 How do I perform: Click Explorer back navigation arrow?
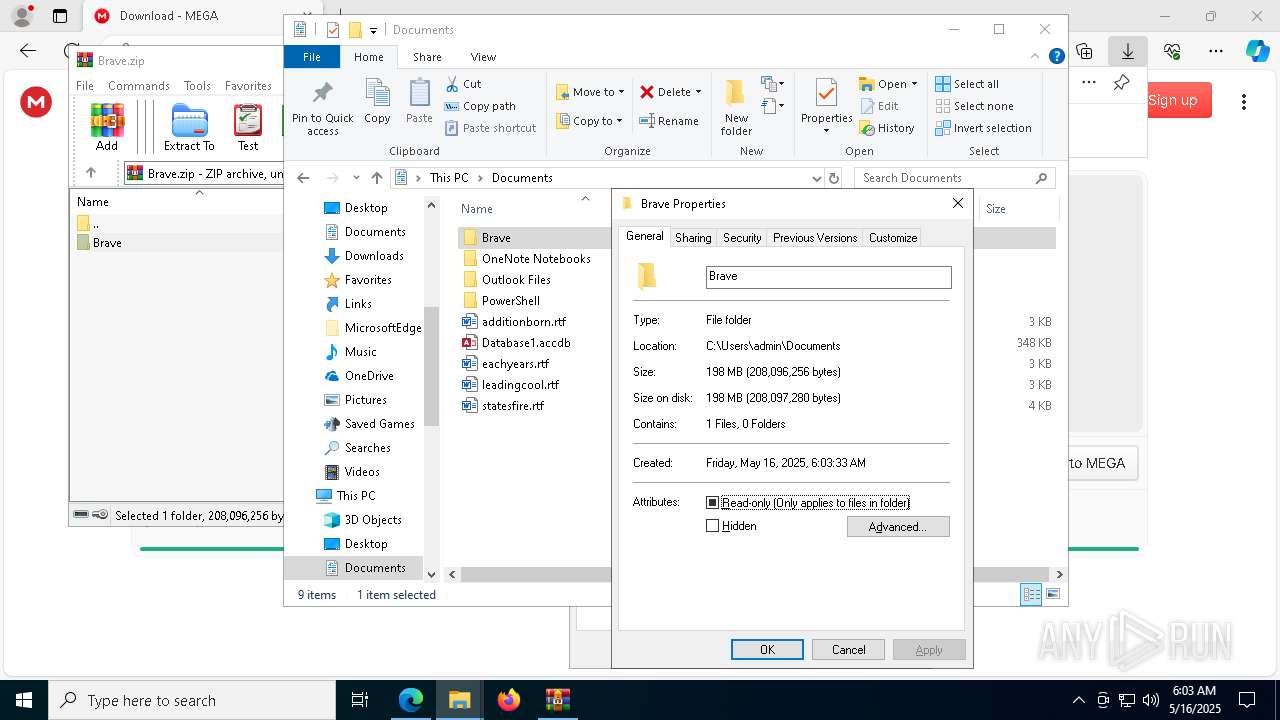pos(303,178)
